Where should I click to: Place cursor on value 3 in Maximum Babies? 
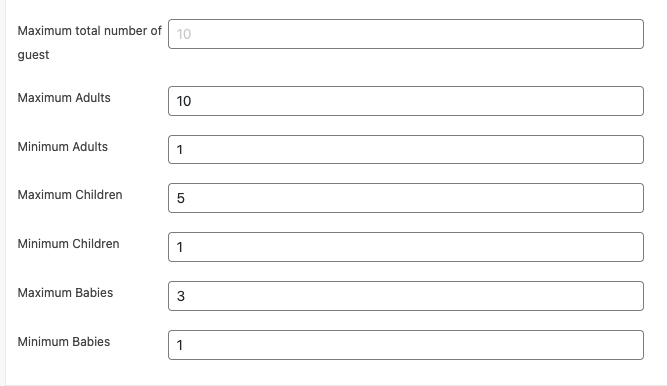(x=181, y=296)
